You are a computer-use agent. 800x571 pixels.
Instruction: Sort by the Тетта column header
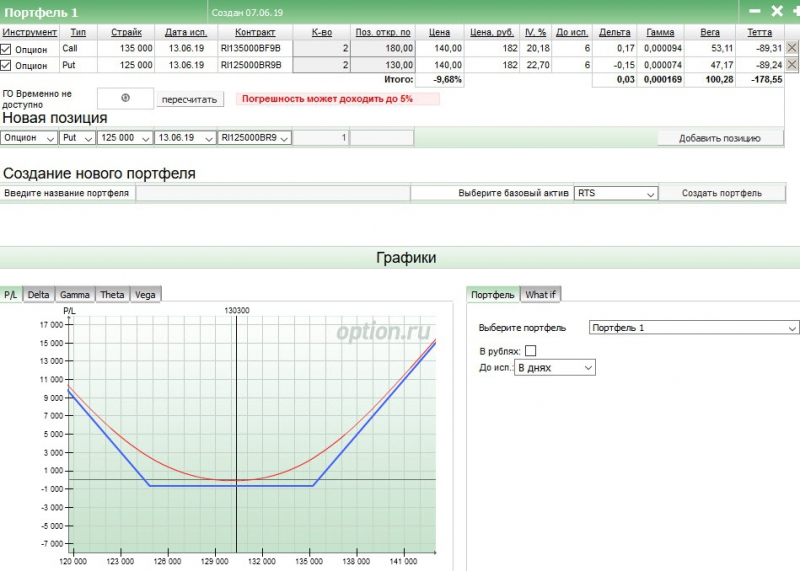coord(760,32)
